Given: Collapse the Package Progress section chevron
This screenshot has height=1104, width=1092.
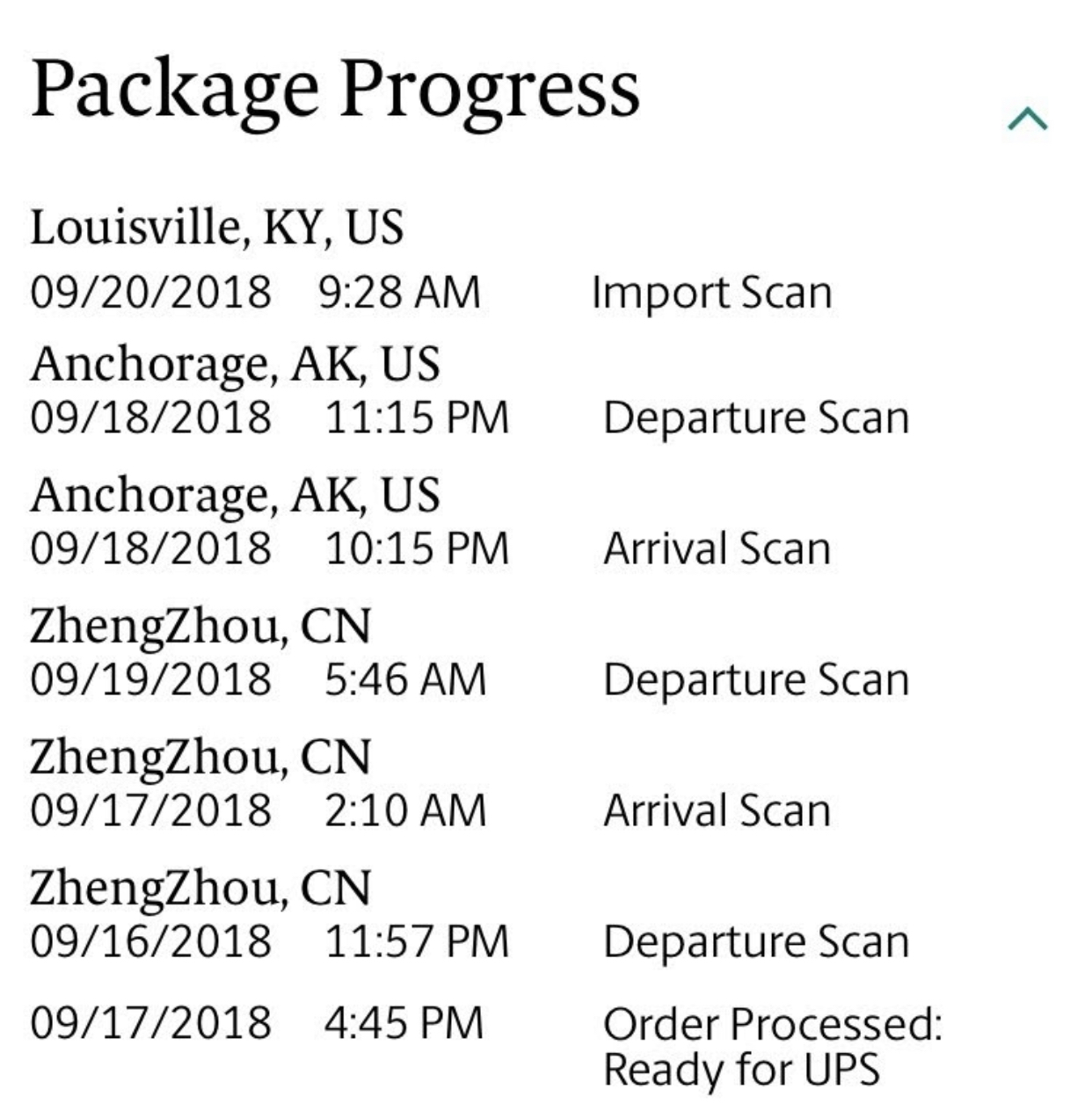Looking at the screenshot, I should pos(1028,119).
